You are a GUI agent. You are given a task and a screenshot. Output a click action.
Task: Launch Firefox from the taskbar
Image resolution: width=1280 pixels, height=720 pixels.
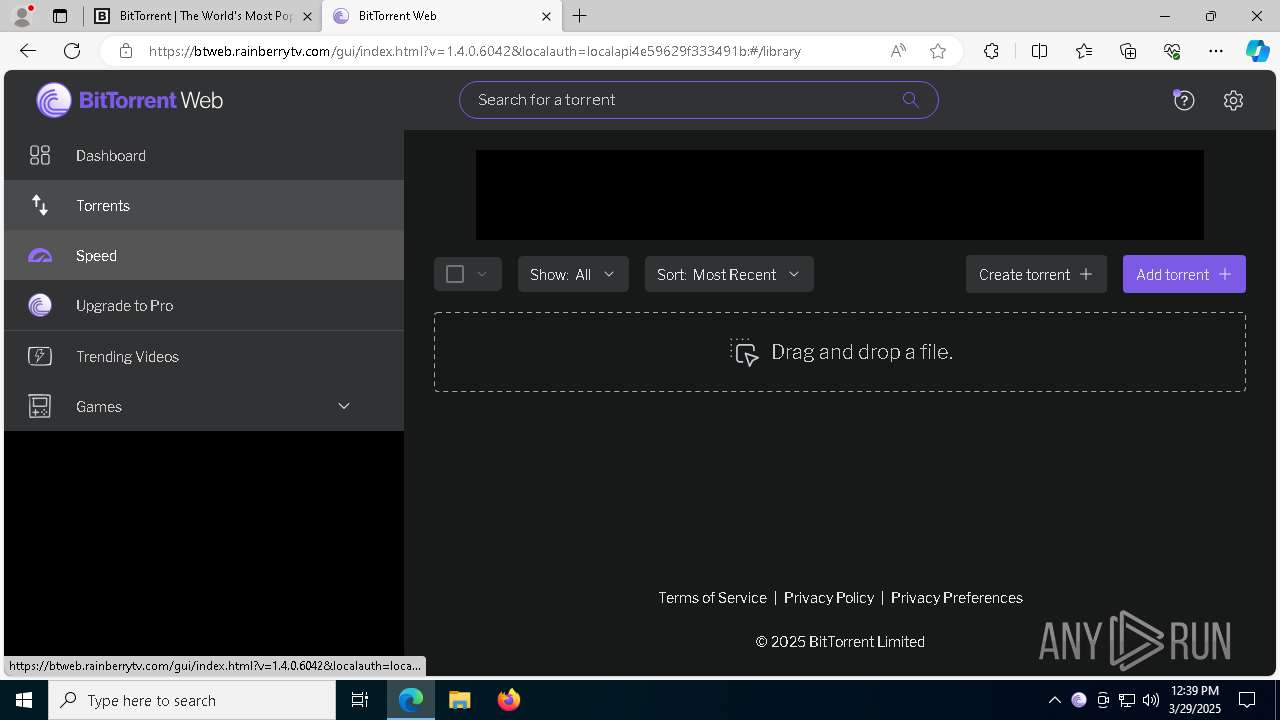(x=509, y=700)
